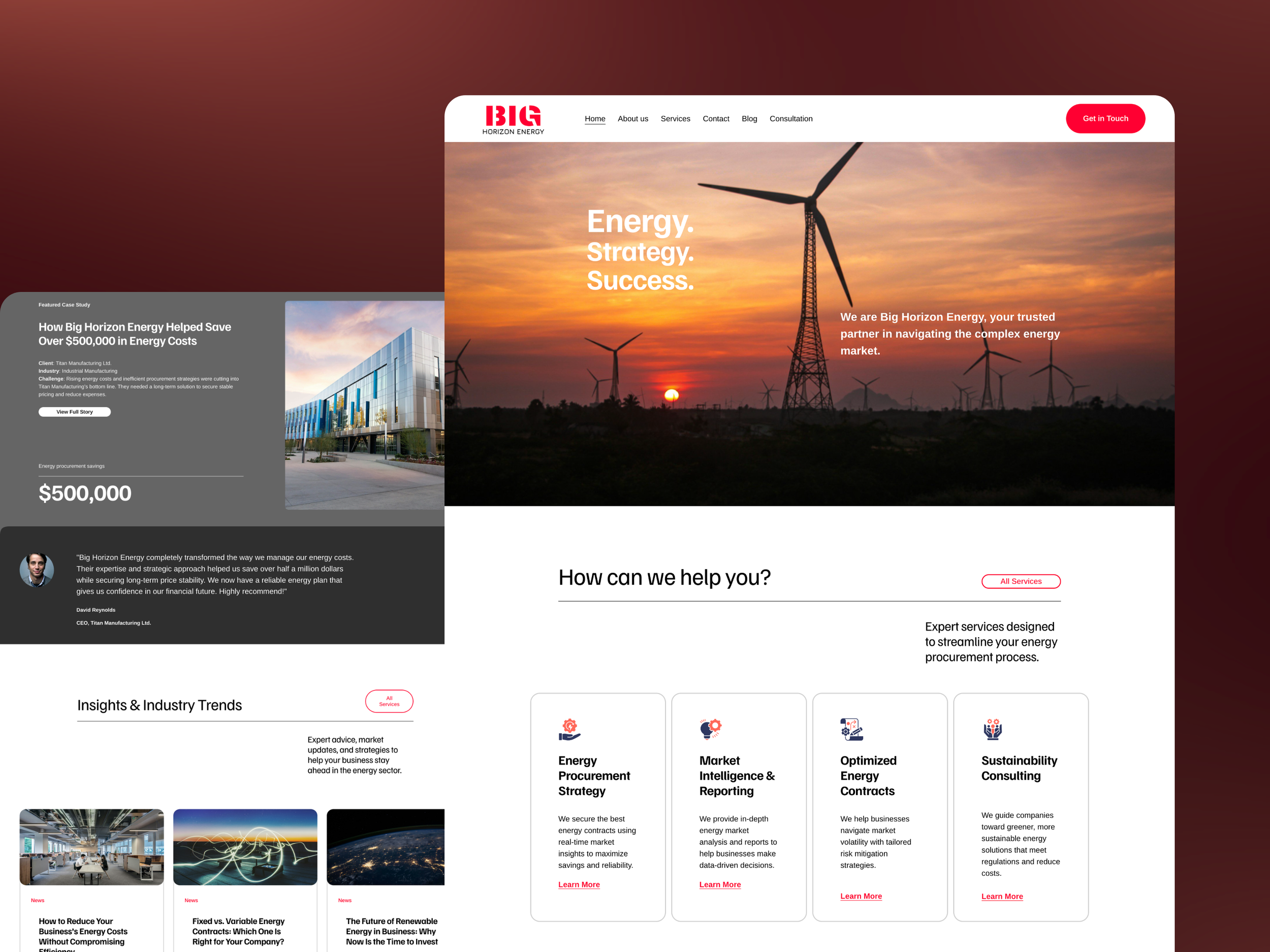Click the Sustainability Consulting card title
The height and width of the screenshot is (952, 1270).
click(x=1019, y=768)
